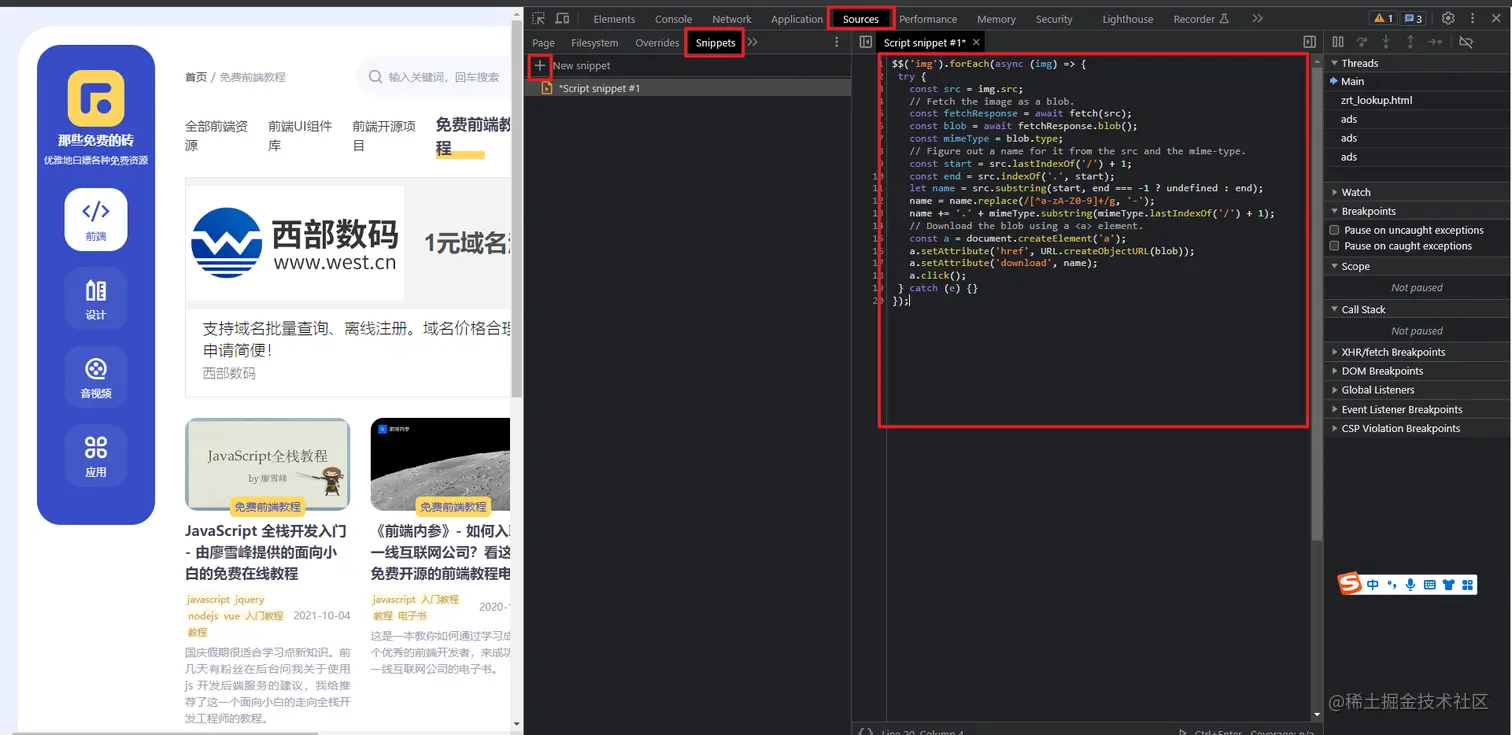Select the Snippets navigator tab
Image resolution: width=1512 pixels, height=735 pixels.
(715, 43)
